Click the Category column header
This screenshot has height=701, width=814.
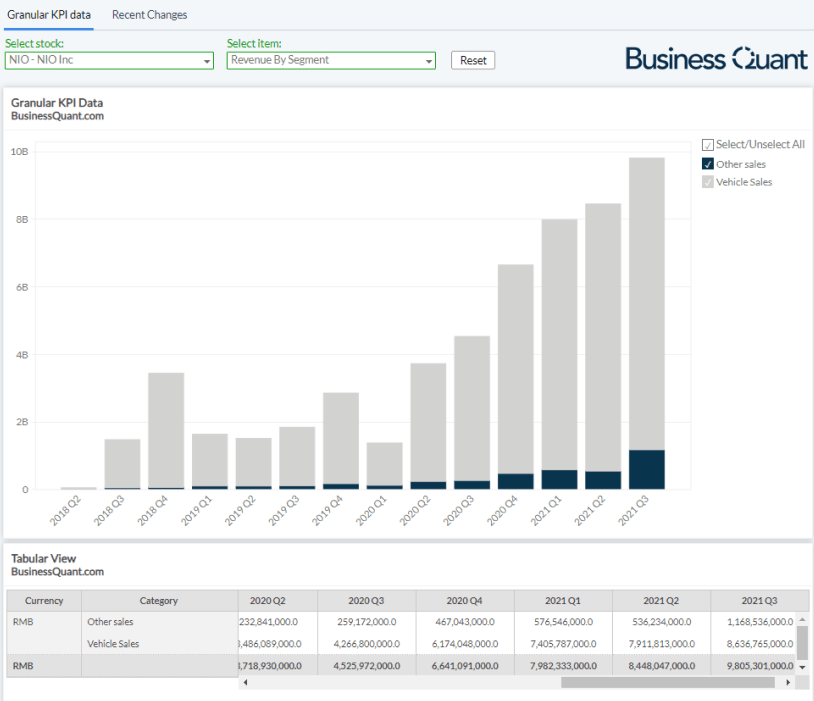click(x=159, y=601)
